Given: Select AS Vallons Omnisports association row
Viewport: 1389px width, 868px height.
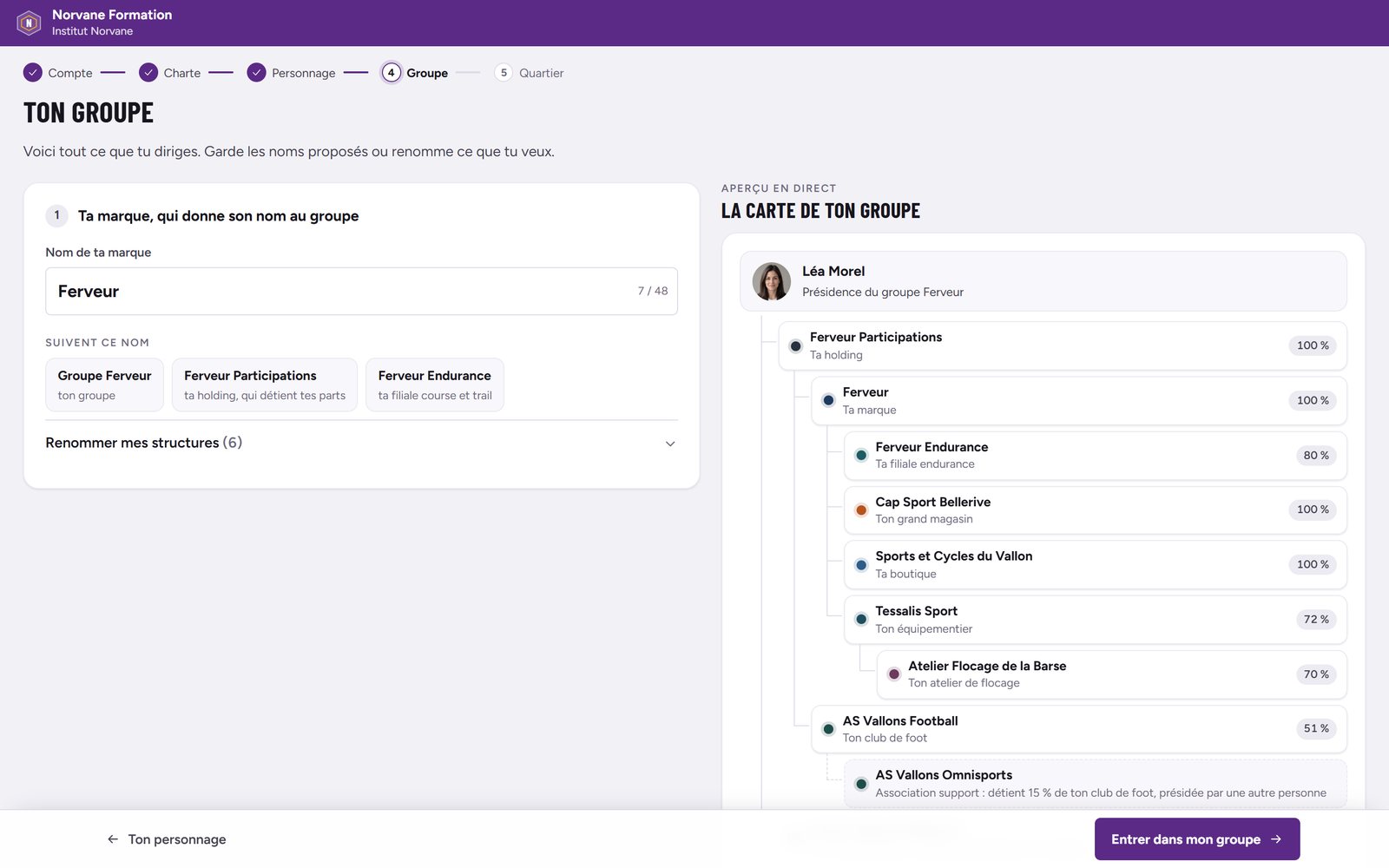Looking at the screenshot, I should point(1096,784).
